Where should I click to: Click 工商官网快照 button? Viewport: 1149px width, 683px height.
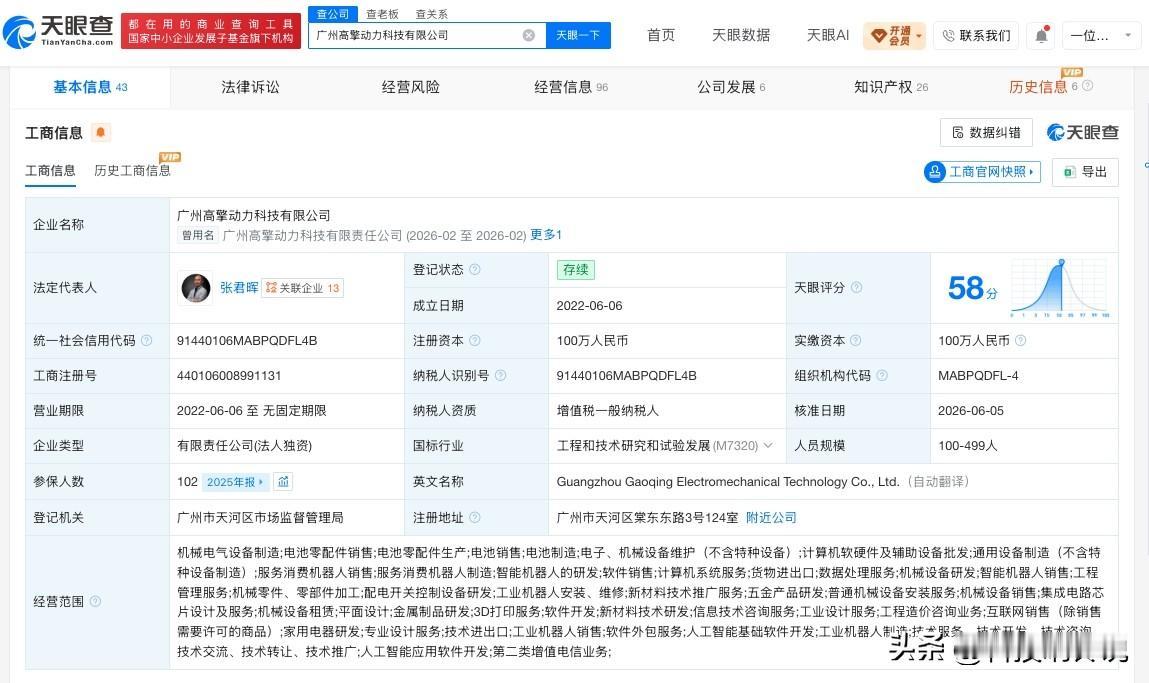[x=983, y=171]
